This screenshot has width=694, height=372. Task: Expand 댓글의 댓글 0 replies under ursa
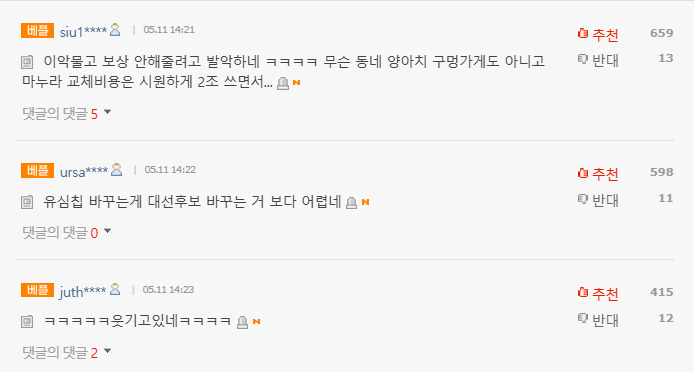[x=67, y=232]
